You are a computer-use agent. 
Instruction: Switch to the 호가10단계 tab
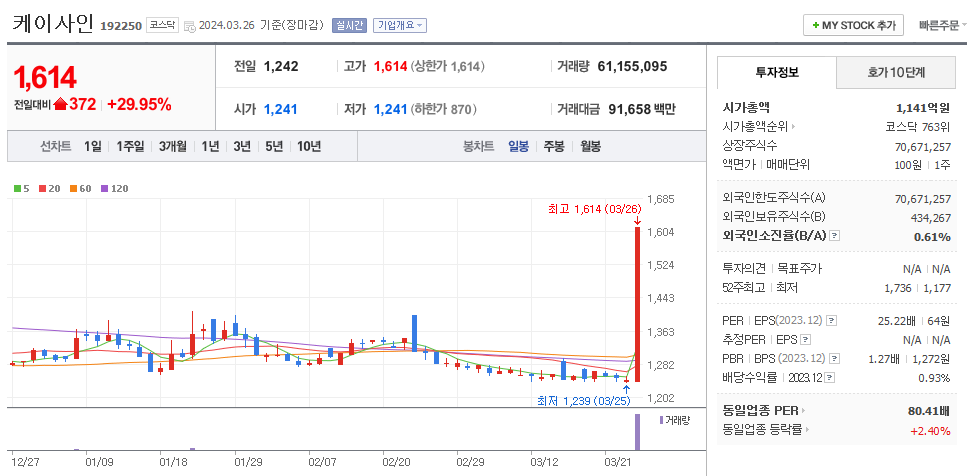tap(896, 72)
